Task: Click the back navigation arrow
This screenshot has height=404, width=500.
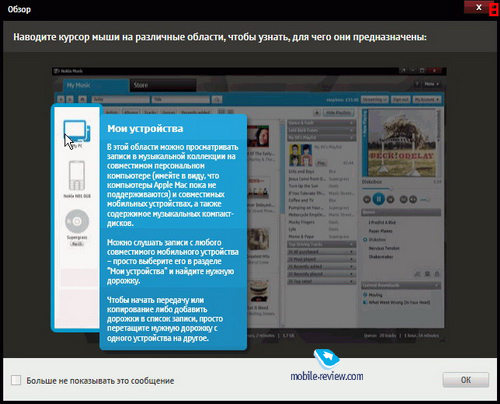Action: 61,99
